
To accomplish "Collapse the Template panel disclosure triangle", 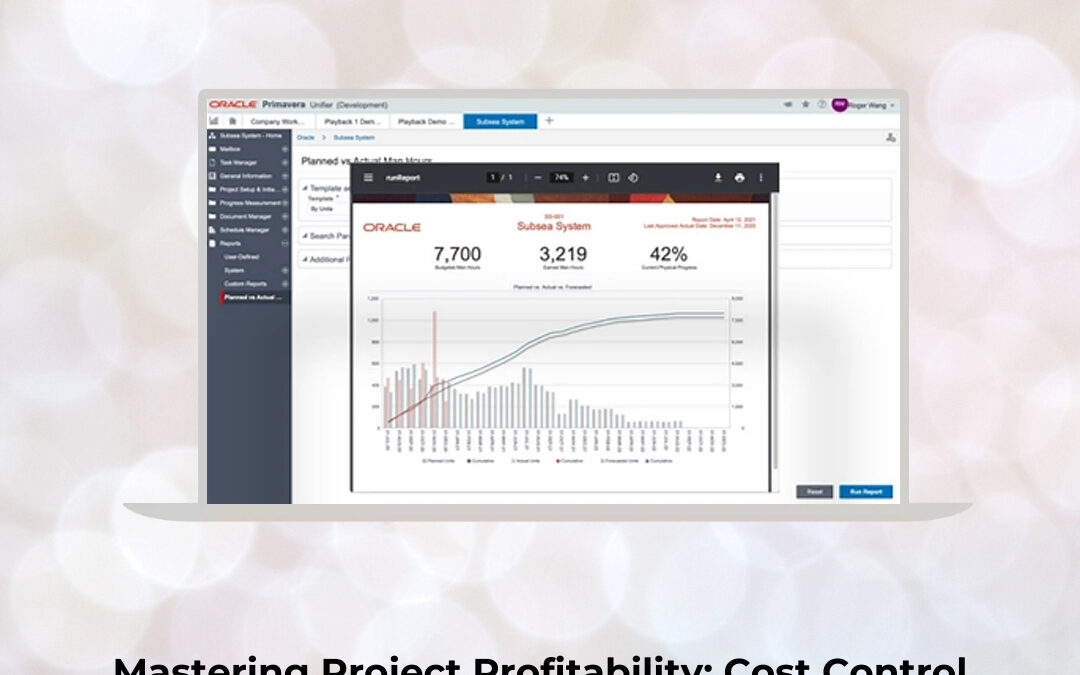I will point(305,190).
